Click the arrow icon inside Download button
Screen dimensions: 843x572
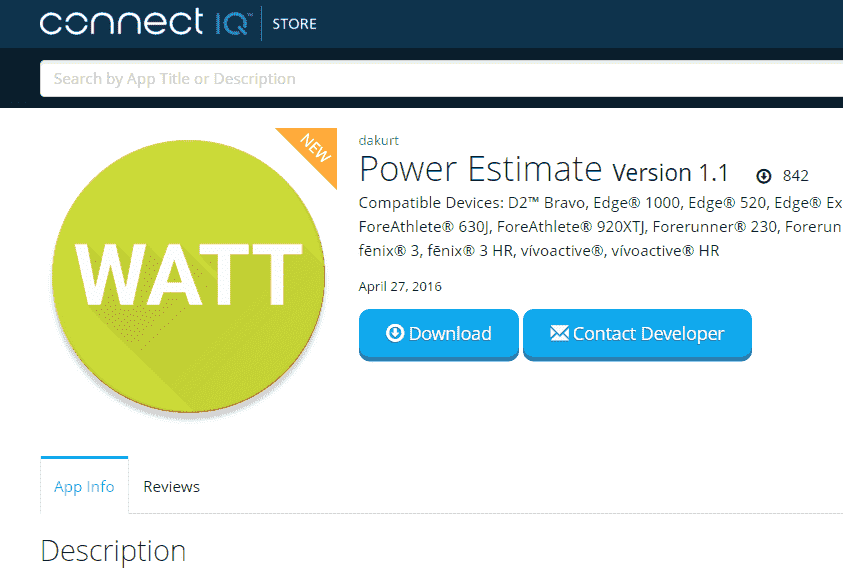point(395,333)
